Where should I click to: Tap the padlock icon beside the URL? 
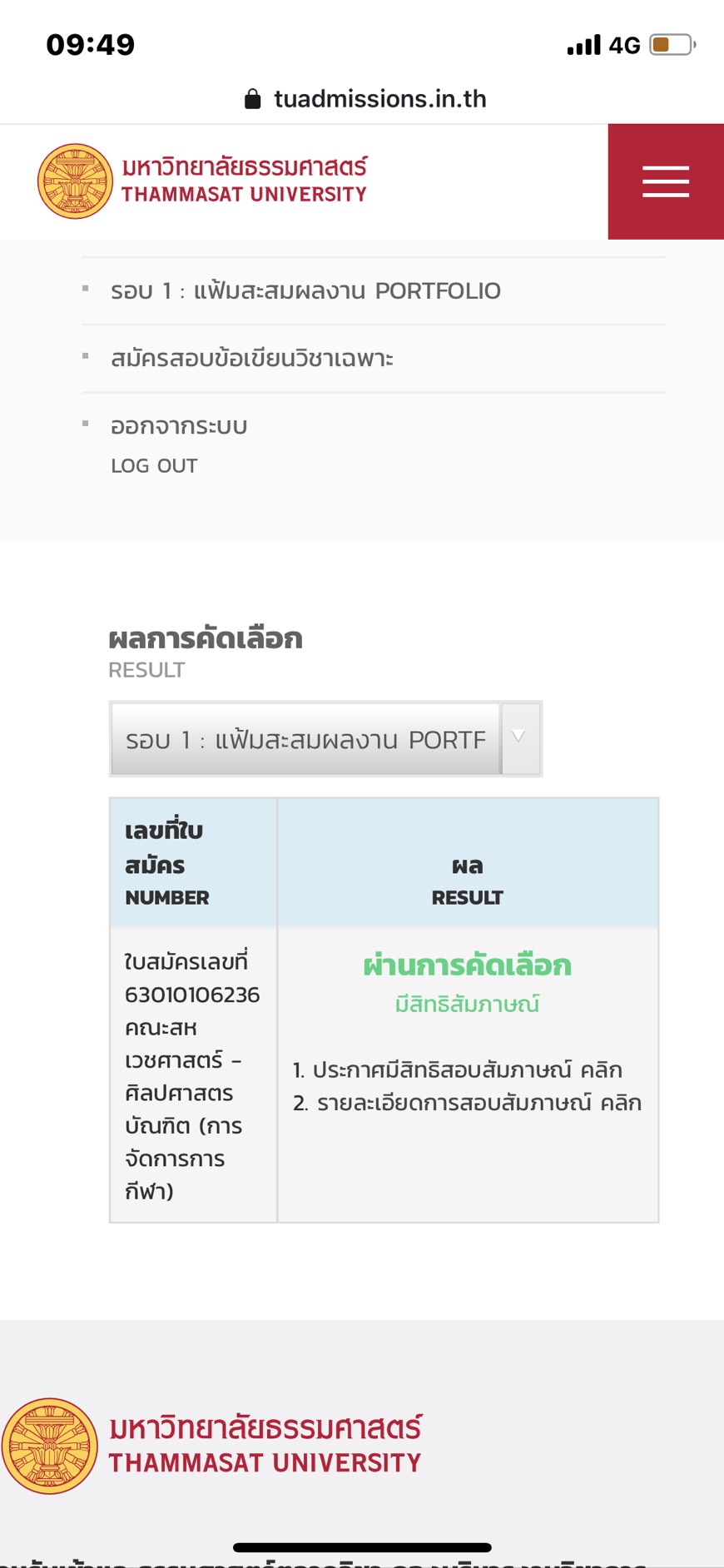coord(252,99)
